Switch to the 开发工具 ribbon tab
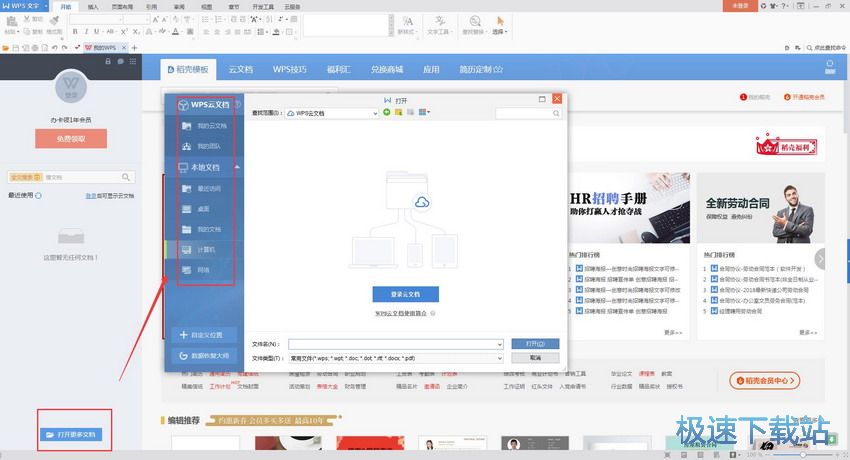 pos(263,7)
